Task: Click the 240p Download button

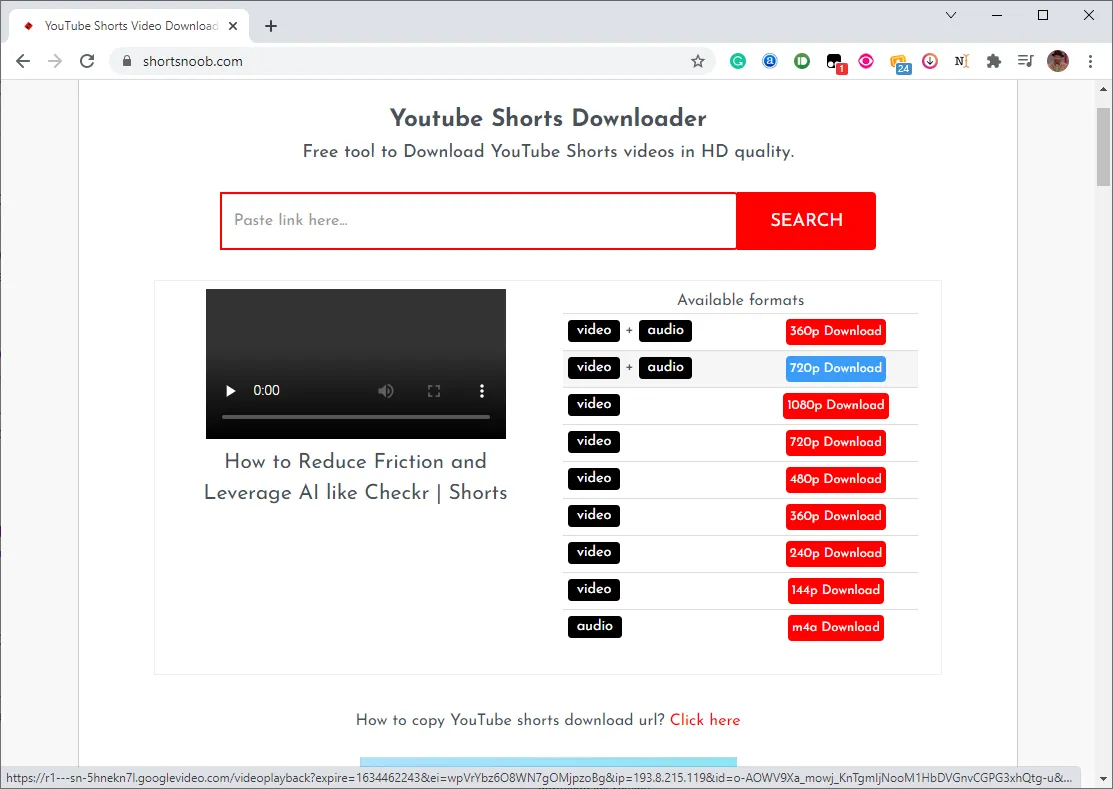Action: tap(835, 553)
